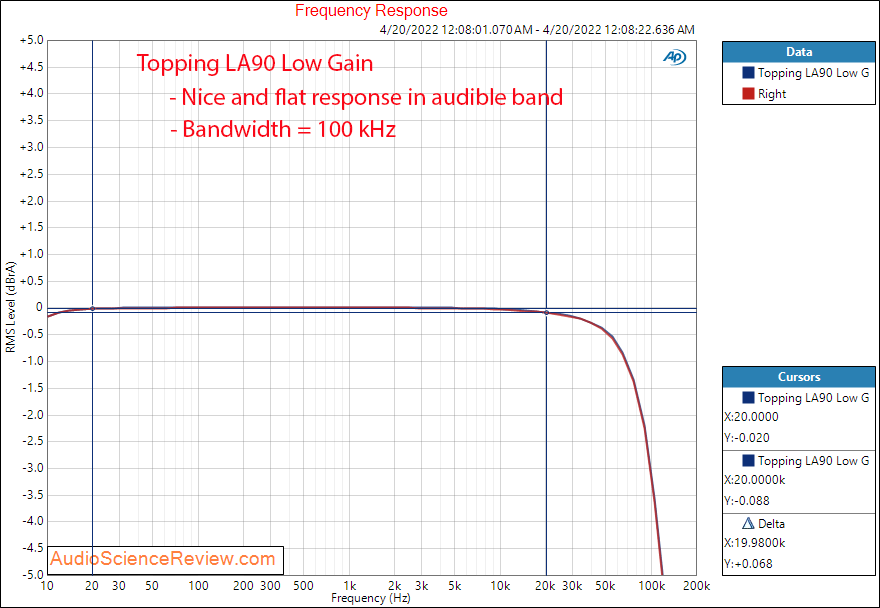Click cursor value X:20.0000
880x608 pixels.
click(x=751, y=417)
